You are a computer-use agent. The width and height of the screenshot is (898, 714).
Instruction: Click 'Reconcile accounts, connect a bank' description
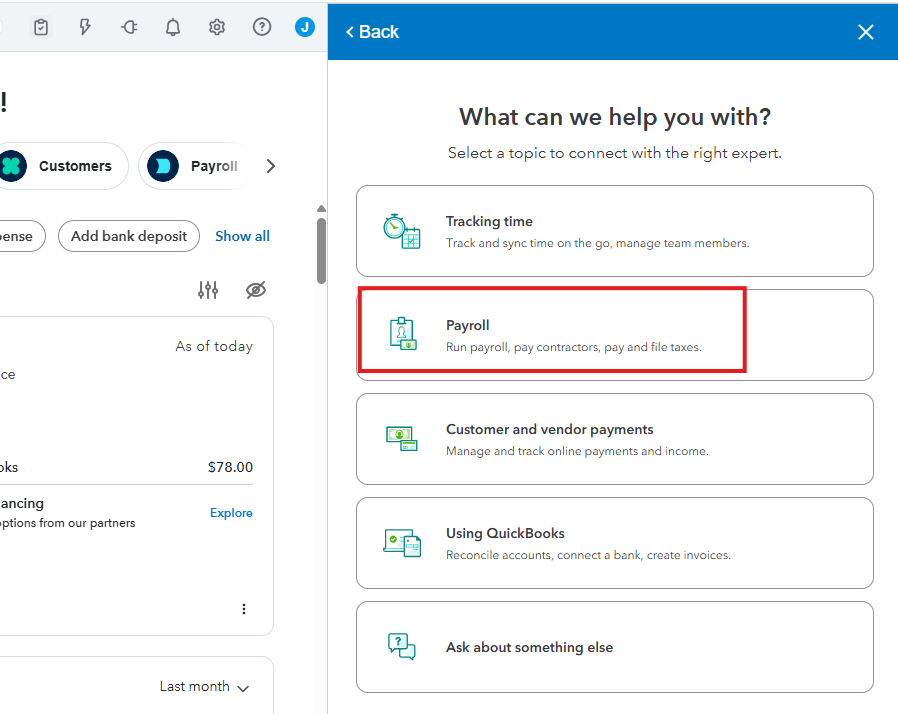click(x=588, y=555)
